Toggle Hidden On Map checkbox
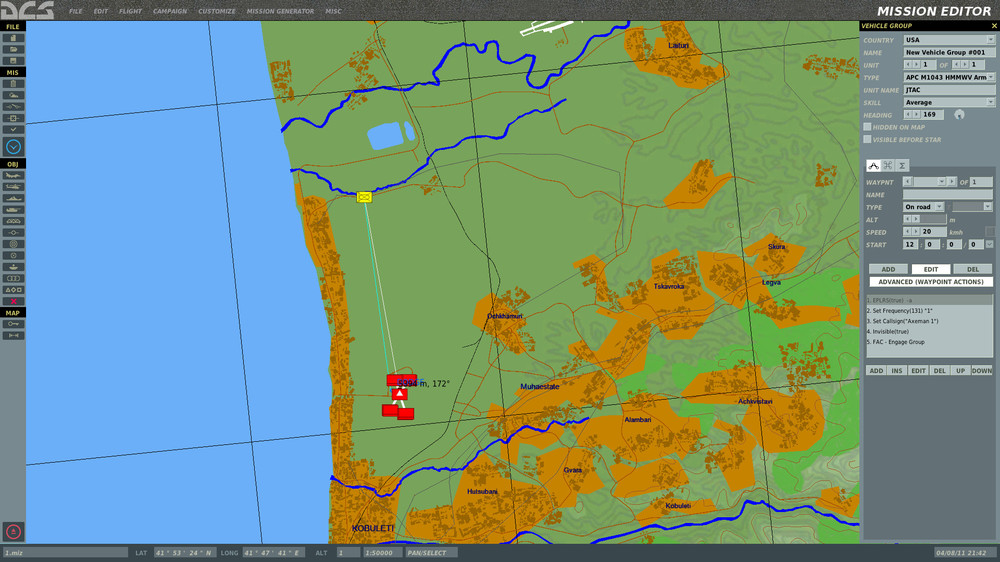Screen dimensions: 1000x562 point(867,127)
